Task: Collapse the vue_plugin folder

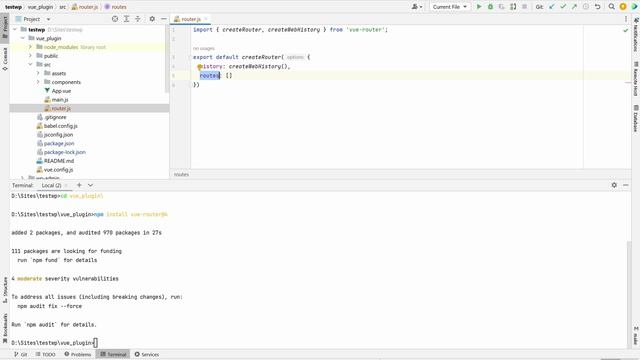Action: [23, 38]
